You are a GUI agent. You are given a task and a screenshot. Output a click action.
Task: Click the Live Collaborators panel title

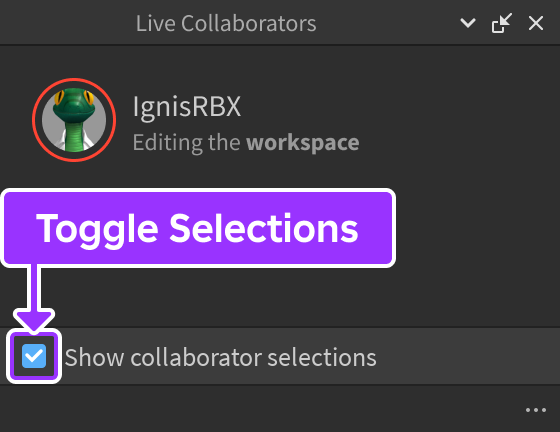226,24
